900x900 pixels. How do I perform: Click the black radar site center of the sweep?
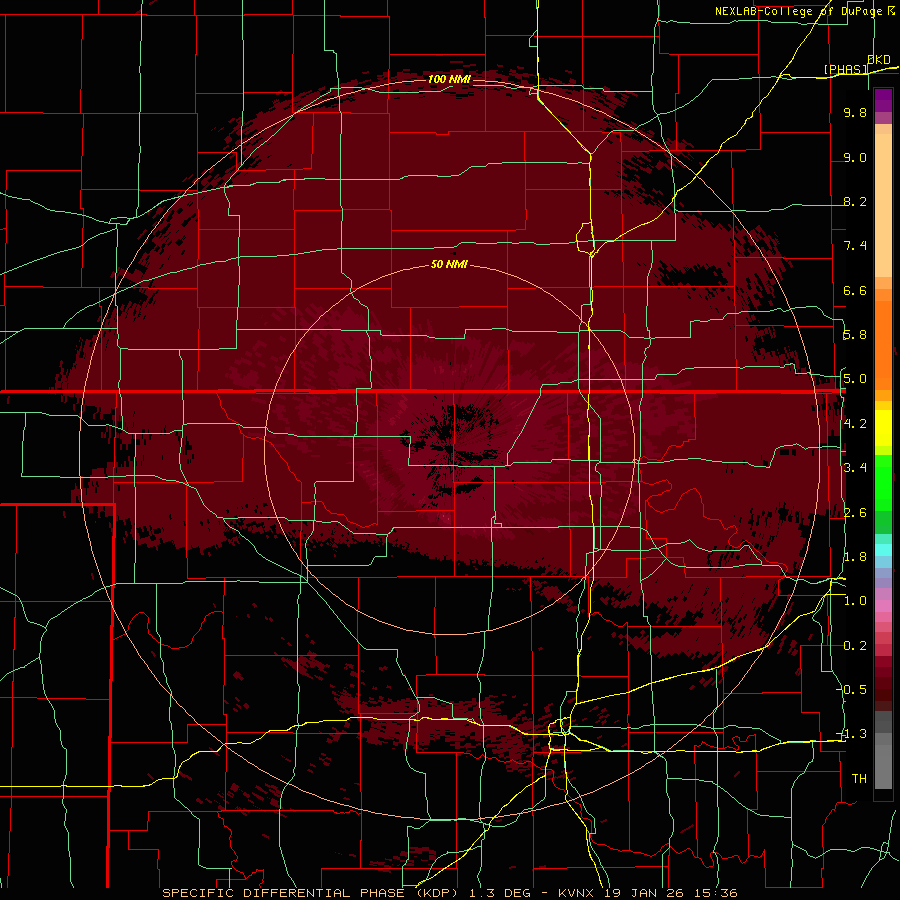click(x=453, y=449)
